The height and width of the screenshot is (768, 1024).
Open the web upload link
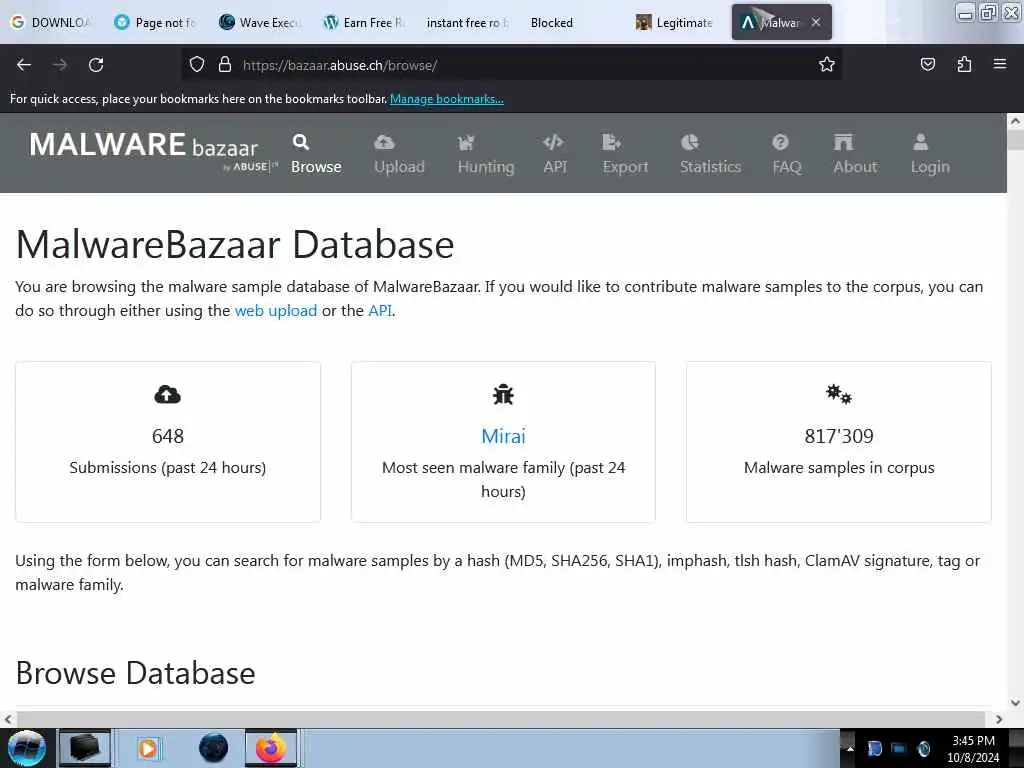[276, 311]
